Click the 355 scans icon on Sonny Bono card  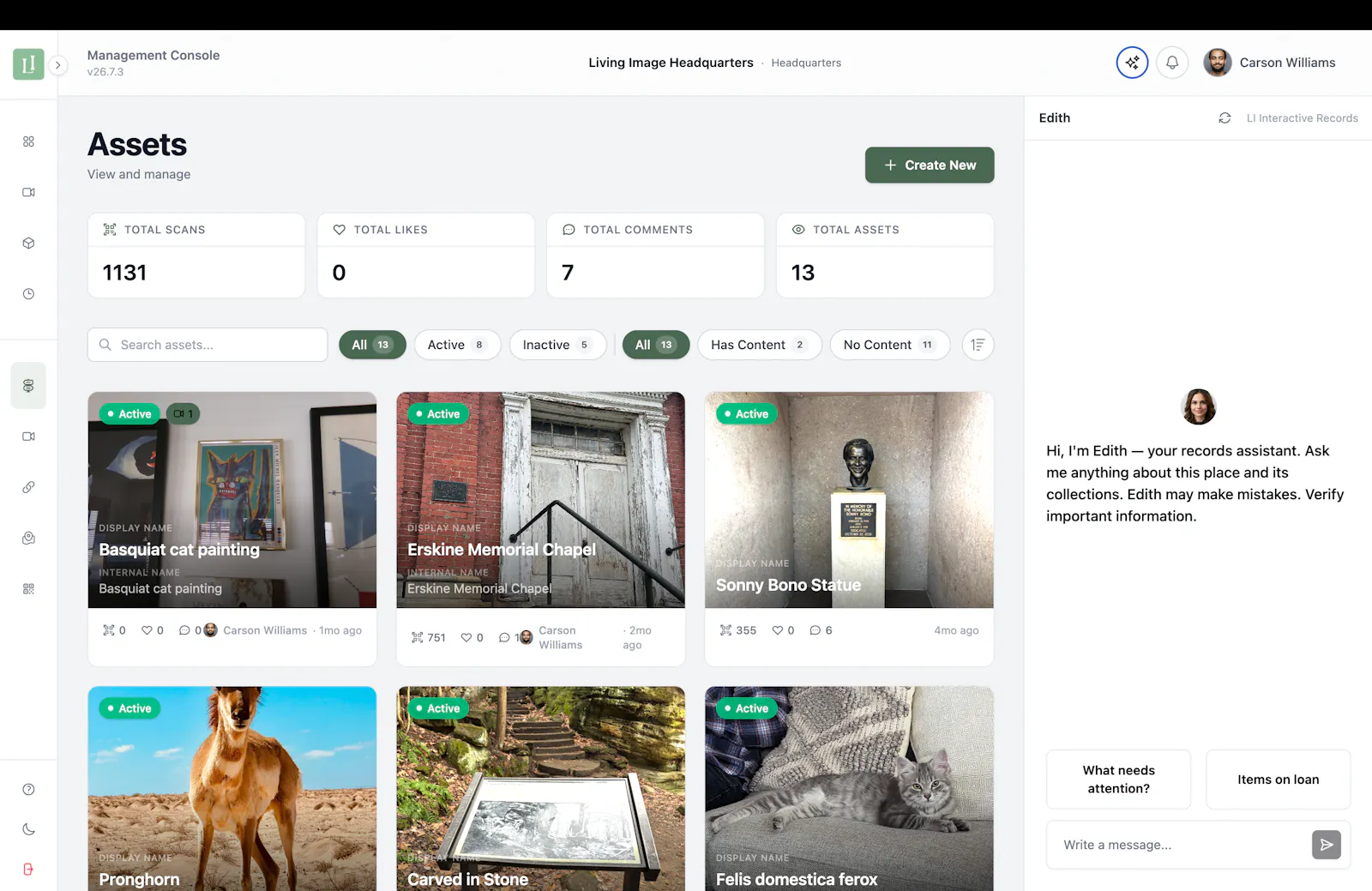726,630
